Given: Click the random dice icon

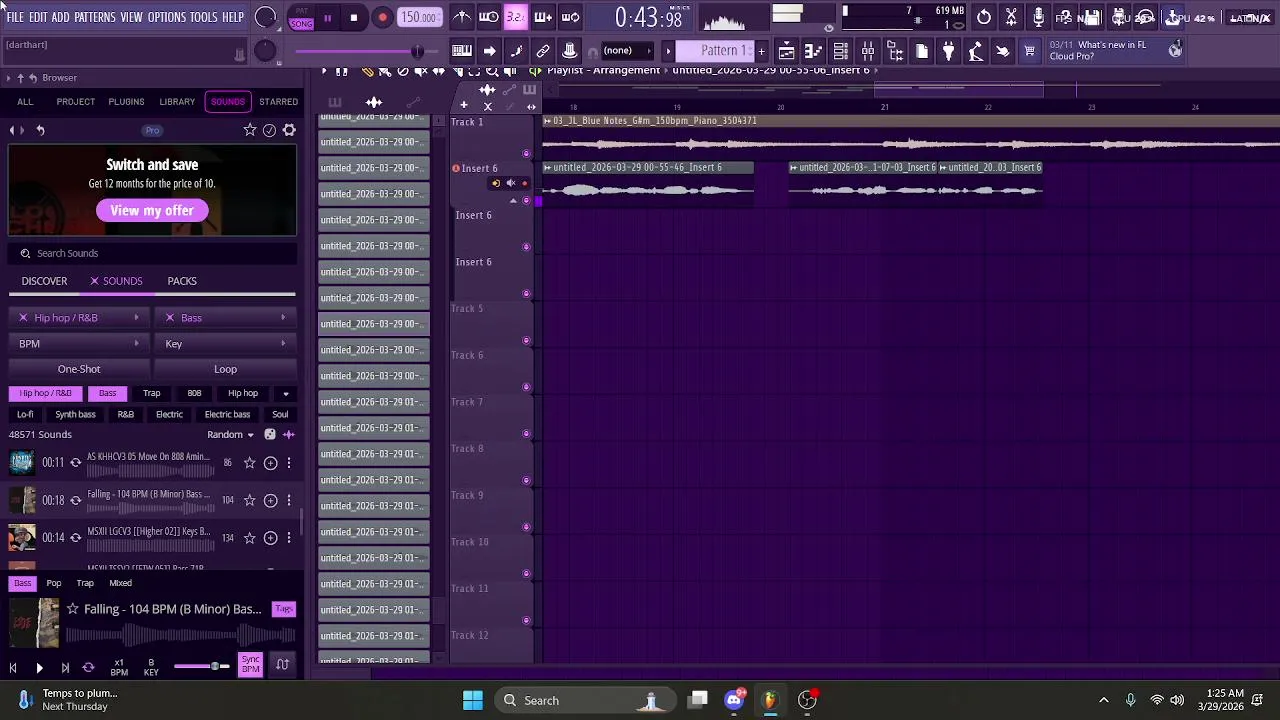Looking at the screenshot, I should point(270,435).
